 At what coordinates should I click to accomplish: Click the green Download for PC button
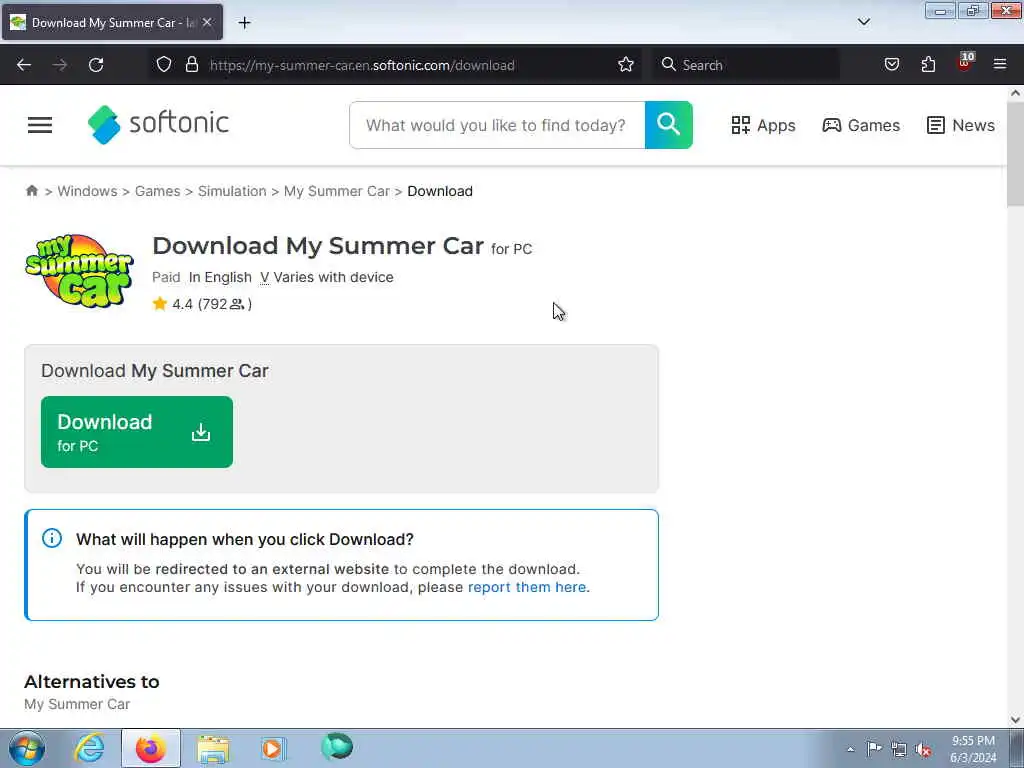pos(136,432)
